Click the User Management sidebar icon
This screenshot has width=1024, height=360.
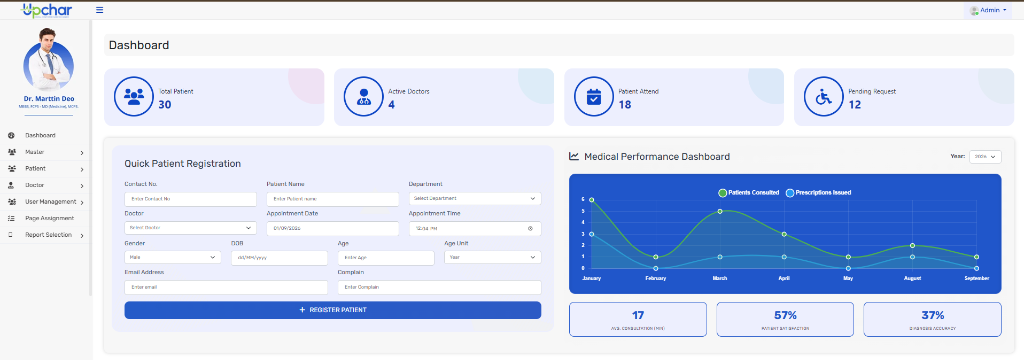pos(12,202)
